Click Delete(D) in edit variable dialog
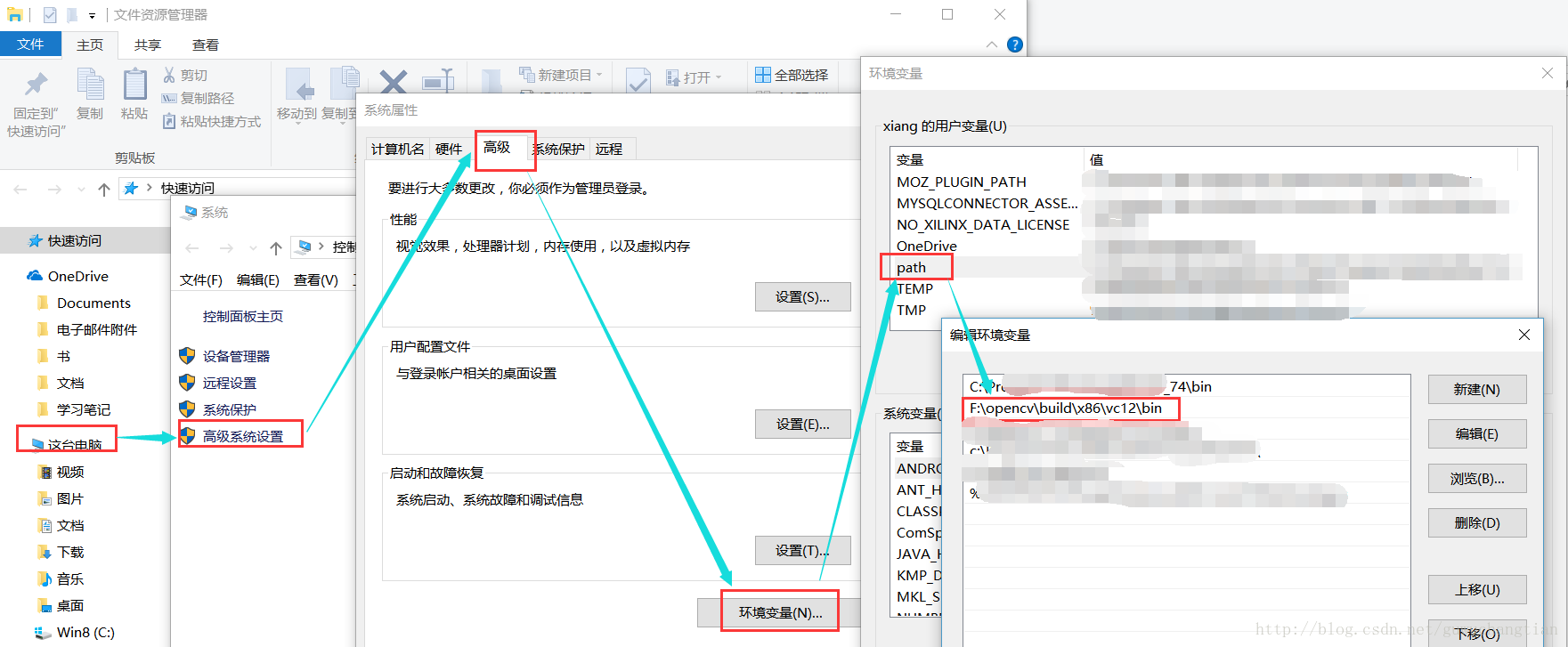 click(1477, 523)
